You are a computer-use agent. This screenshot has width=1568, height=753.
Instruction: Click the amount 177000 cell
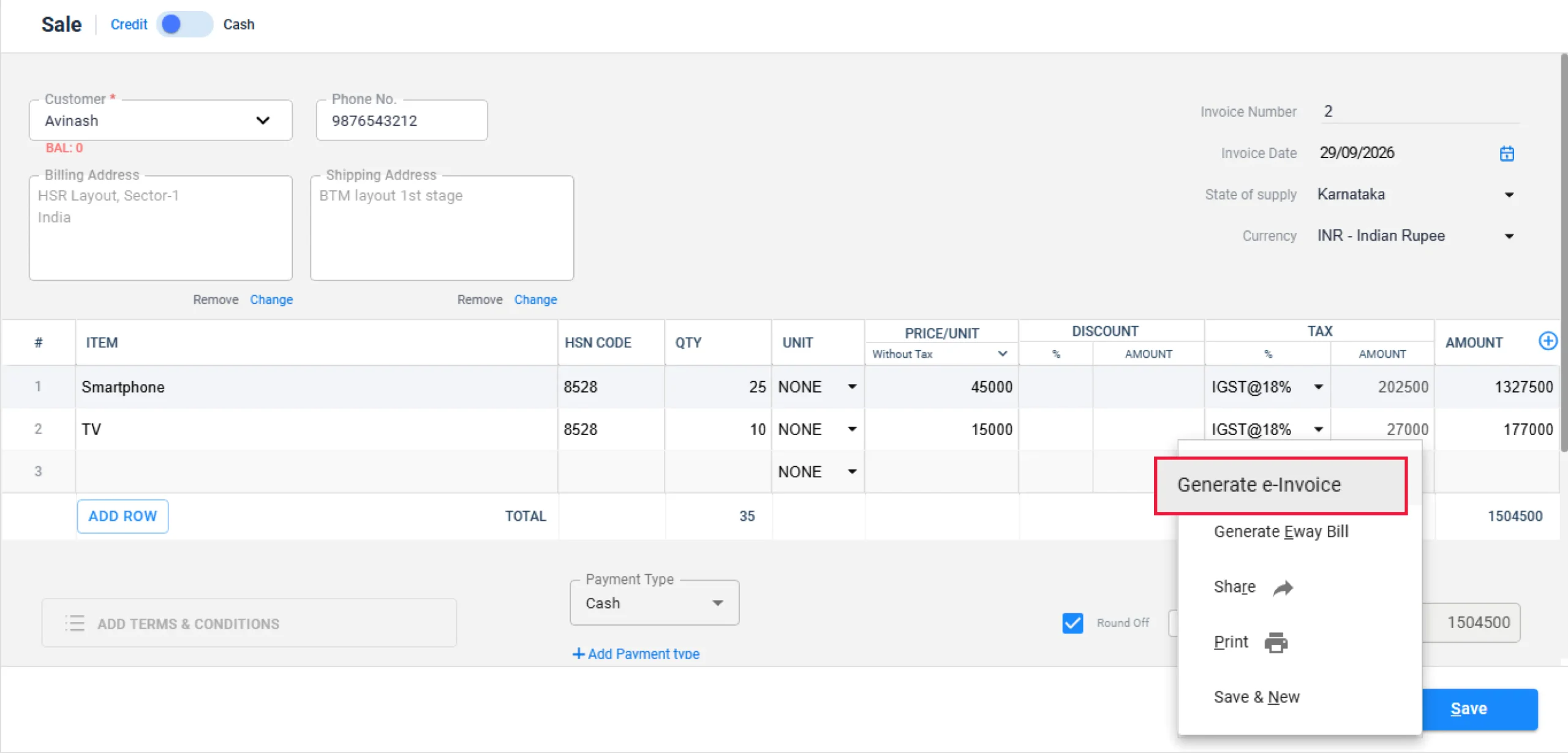tap(1496, 429)
